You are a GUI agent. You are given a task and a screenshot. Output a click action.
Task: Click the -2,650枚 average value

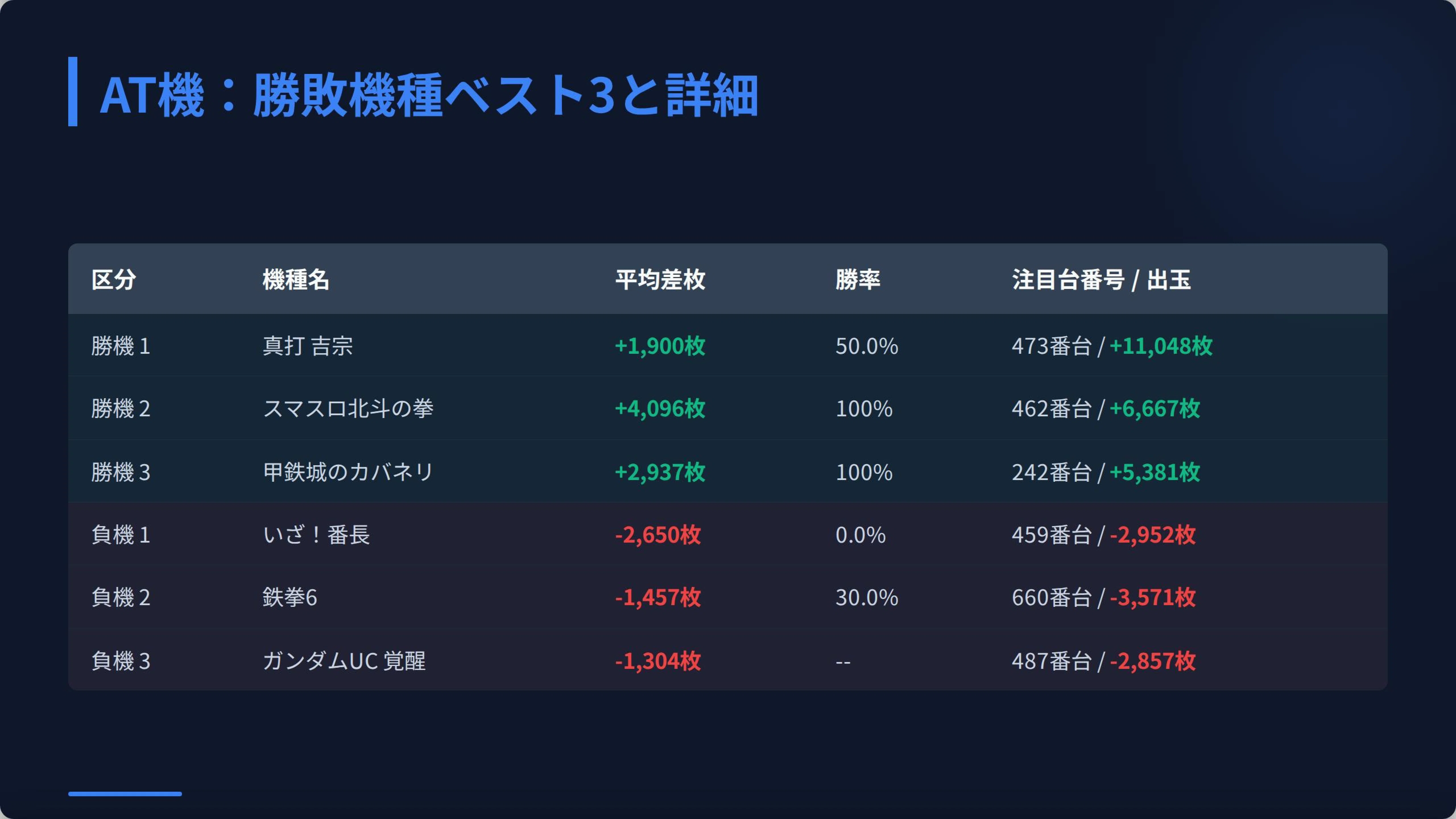pyautogui.click(x=658, y=535)
